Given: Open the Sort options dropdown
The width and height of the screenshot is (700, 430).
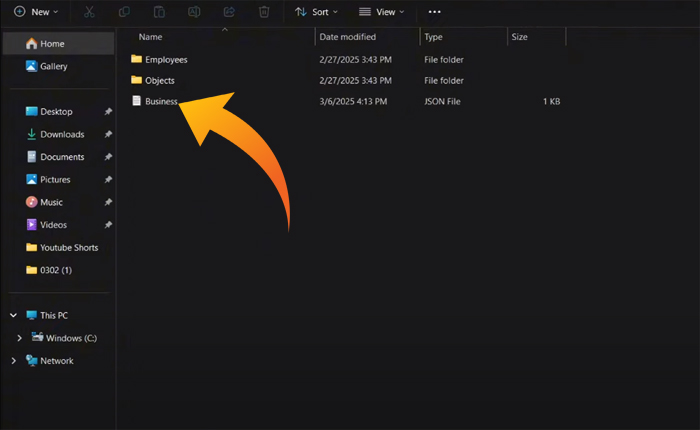Looking at the screenshot, I should (316, 12).
